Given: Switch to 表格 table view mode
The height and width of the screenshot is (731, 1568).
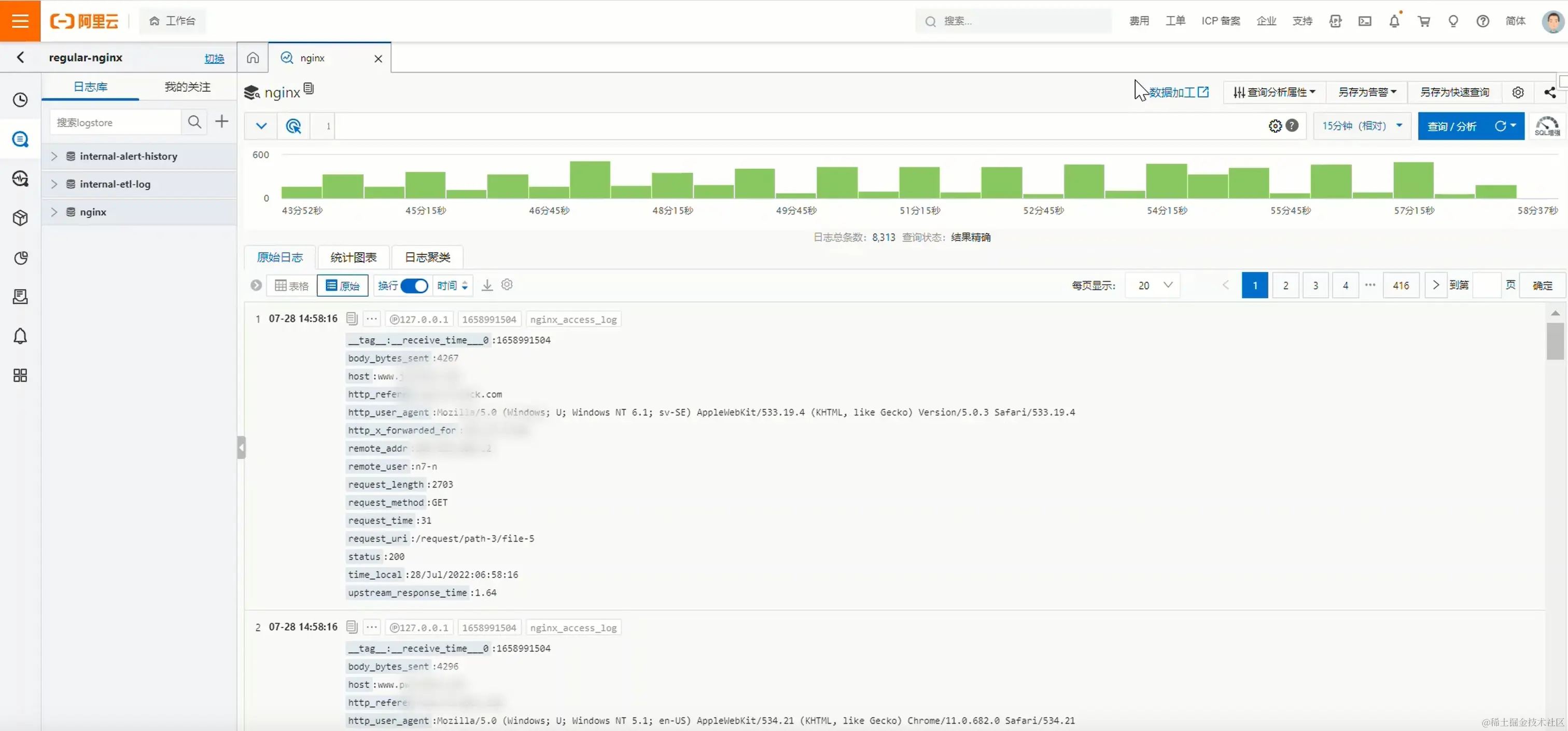Looking at the screenshot, I should (x=291, y=286).
